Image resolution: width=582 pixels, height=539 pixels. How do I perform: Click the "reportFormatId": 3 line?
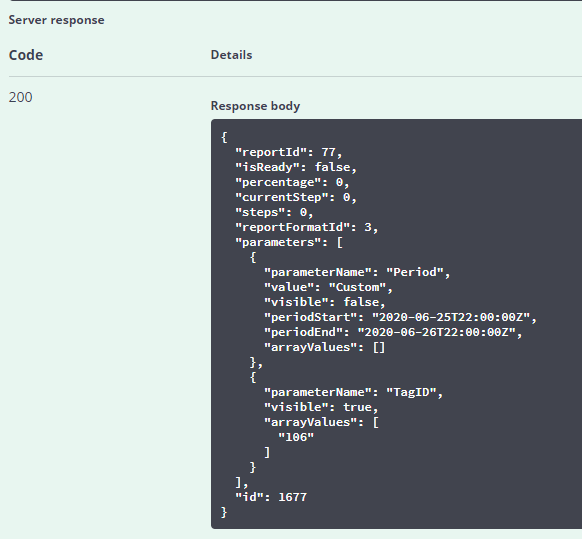coord(307,227)
